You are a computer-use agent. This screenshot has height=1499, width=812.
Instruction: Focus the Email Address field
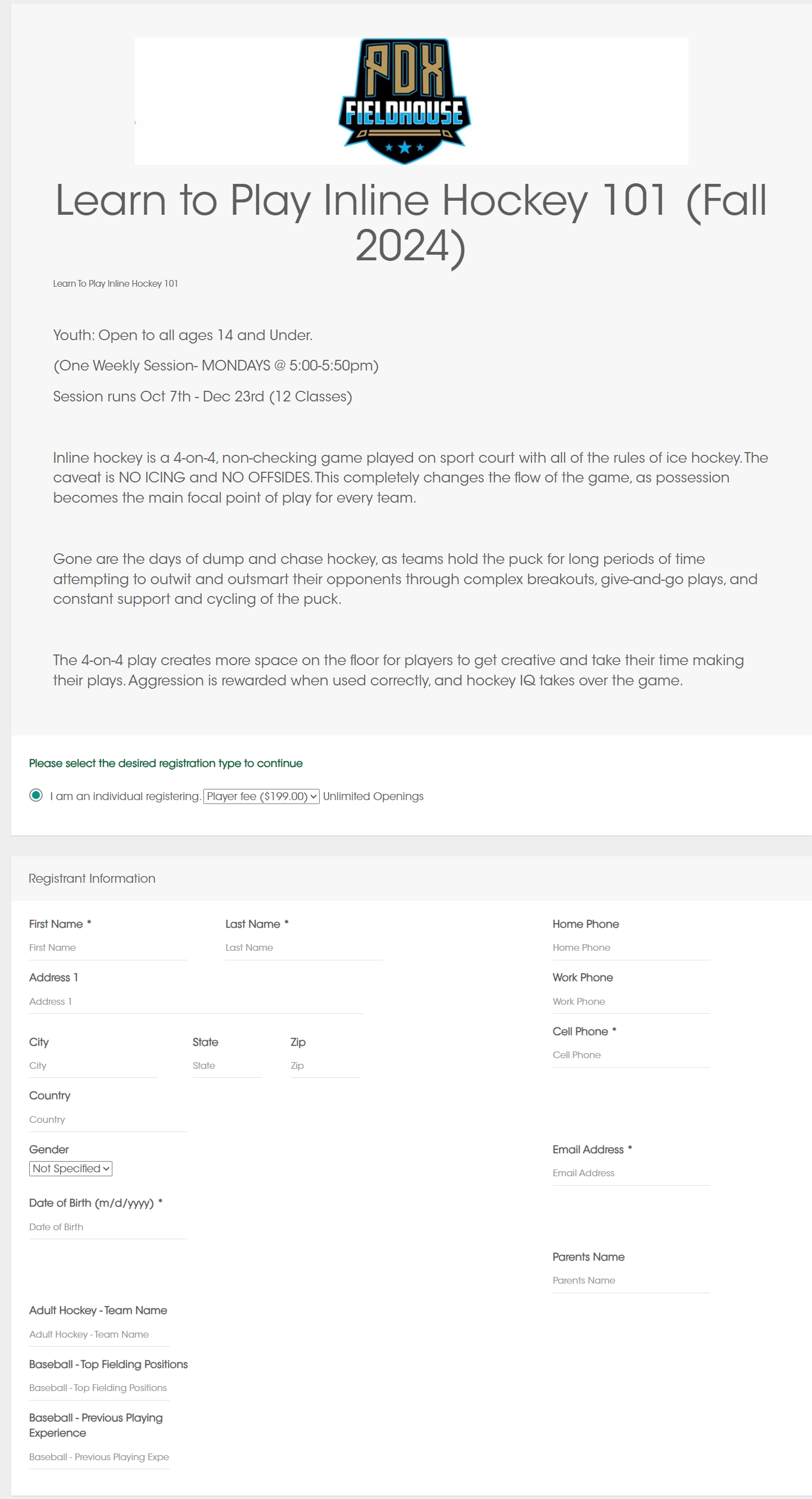click(631, 1173)
